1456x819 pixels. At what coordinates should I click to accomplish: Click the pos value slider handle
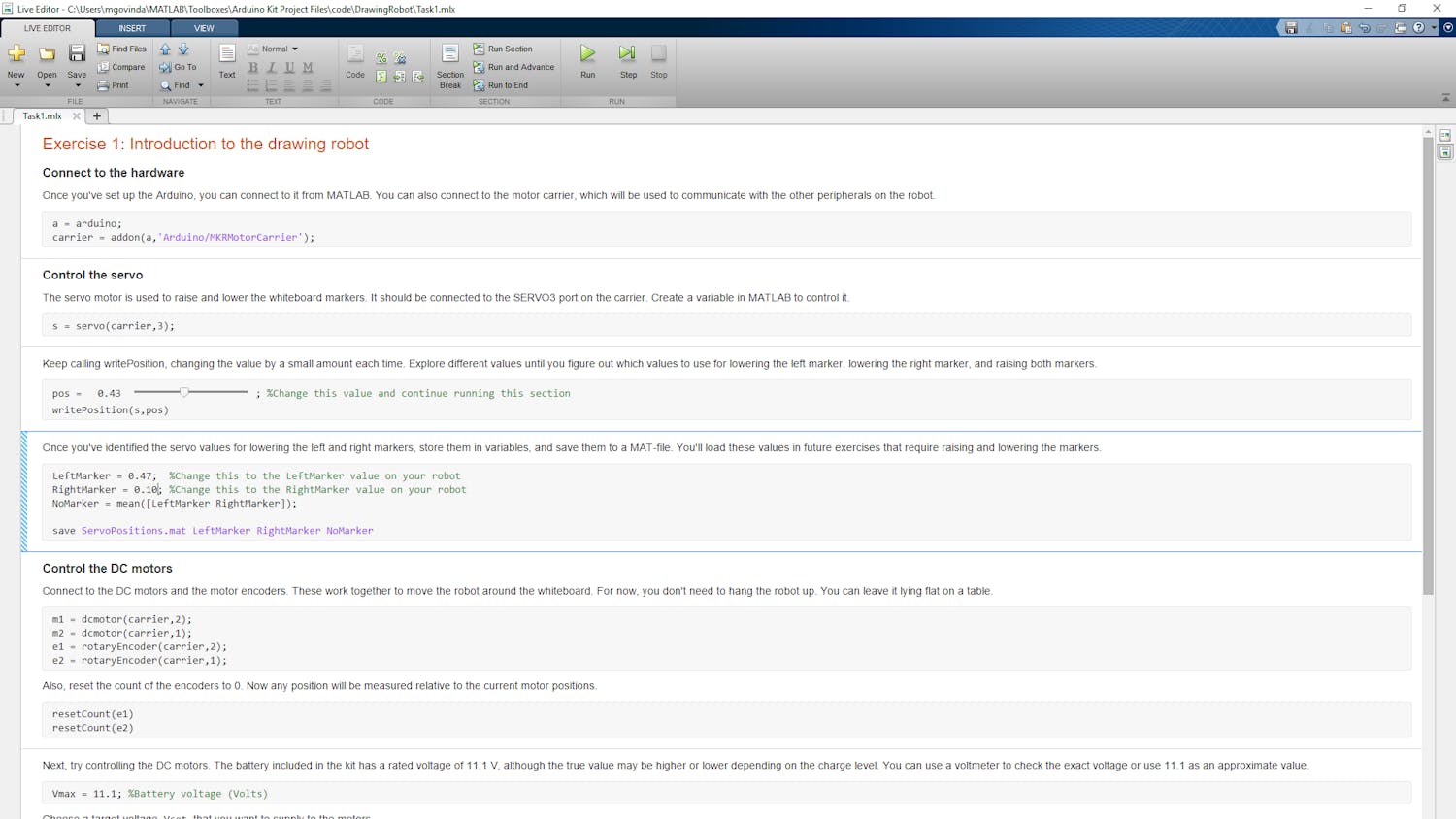(x=184, y=392)
